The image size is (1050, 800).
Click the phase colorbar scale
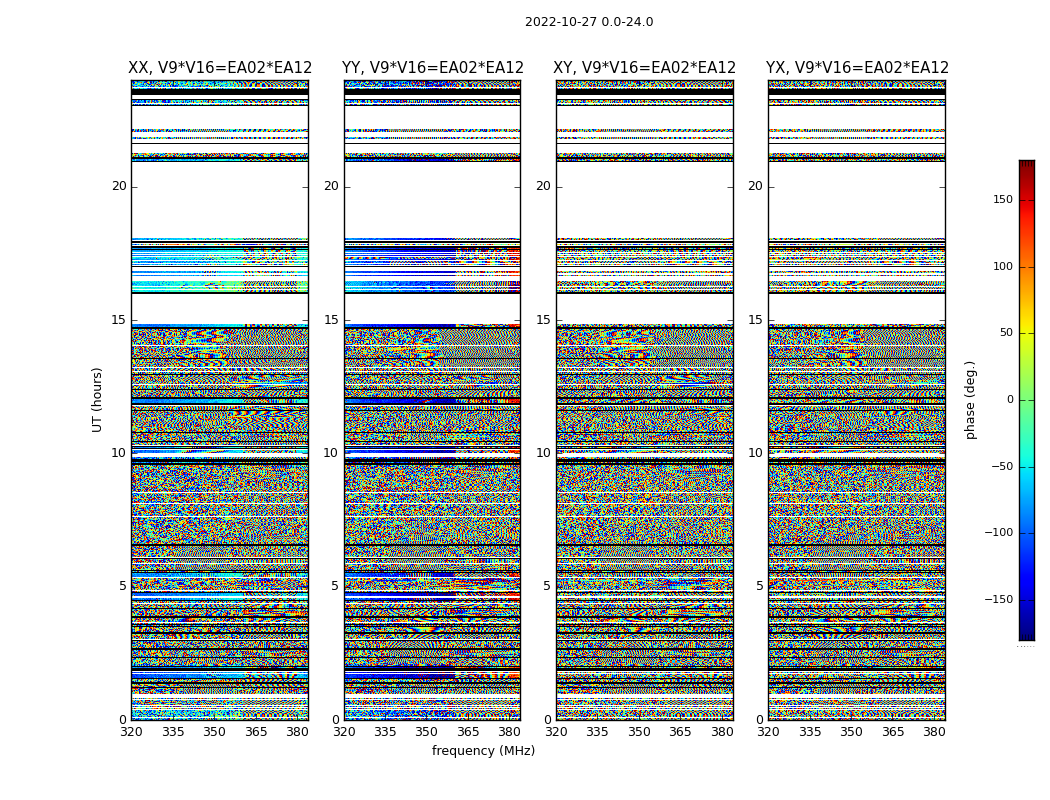[1027, 400]
